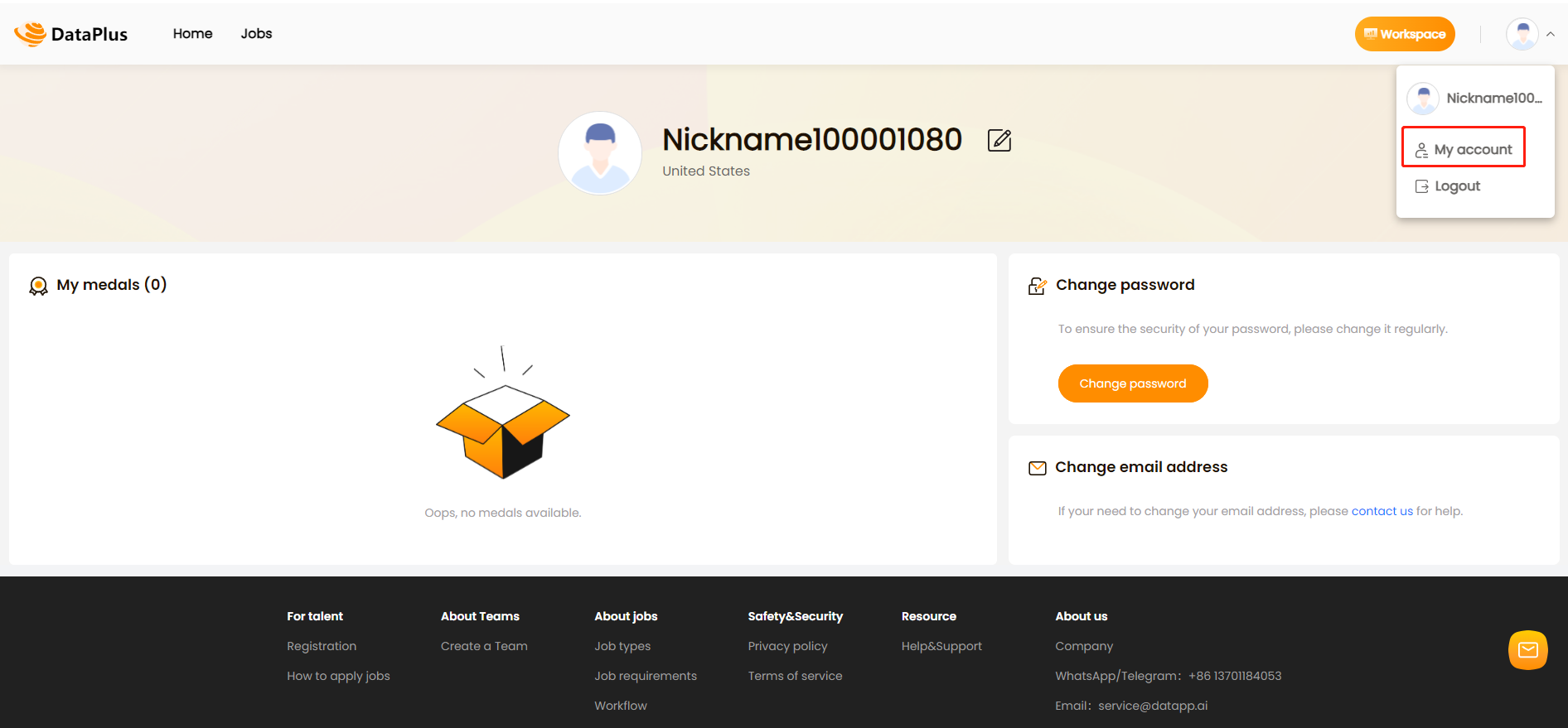
Task: Click the floating orange mail icon
Action: (x=1527, y=650)
